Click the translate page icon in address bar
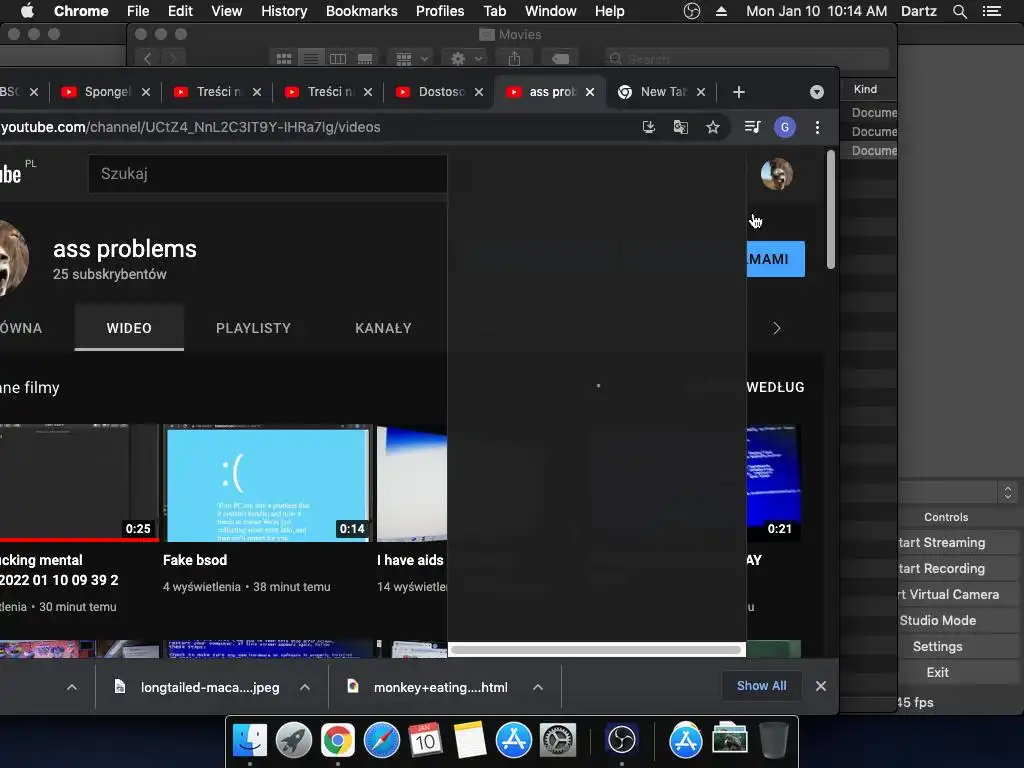The height and width of the screenshot is (768, 1024). pyautogui.click(x=680, y=127)
